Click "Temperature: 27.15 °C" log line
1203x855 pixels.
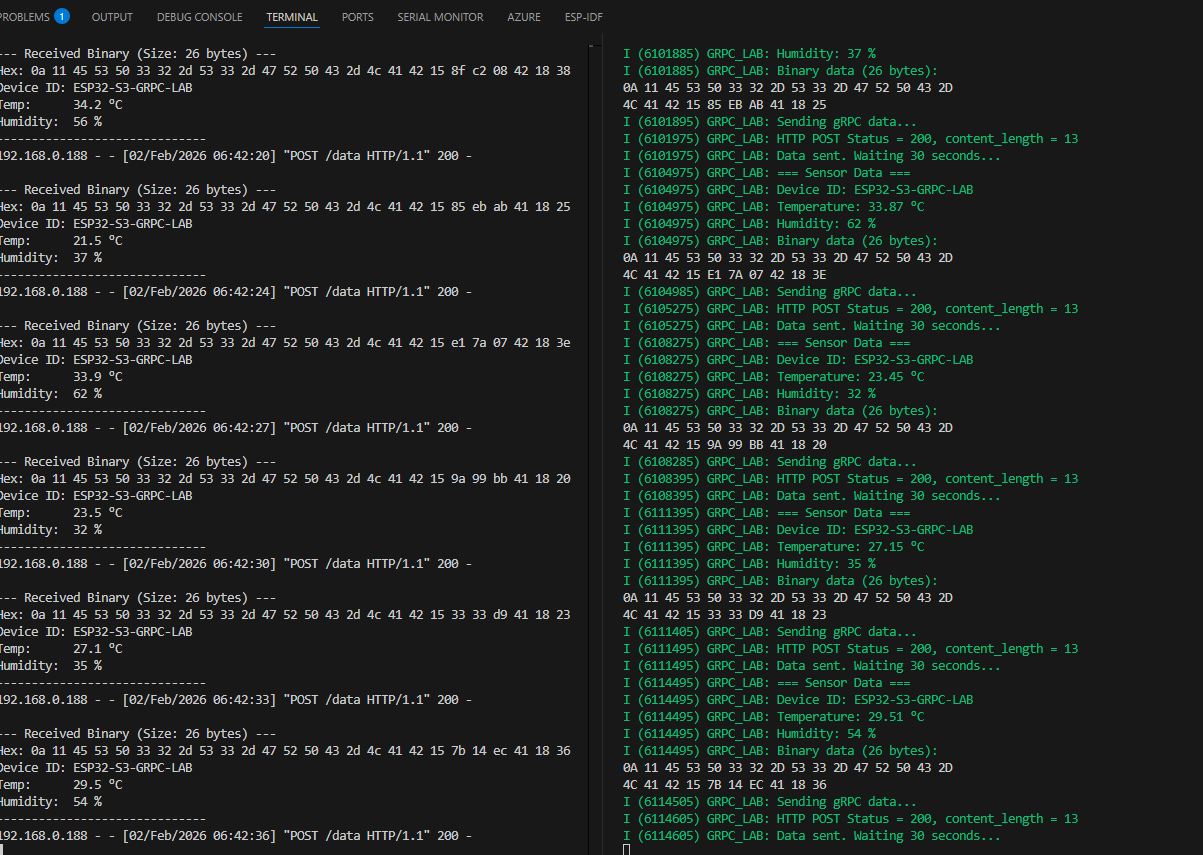click(x=773, y=547)
